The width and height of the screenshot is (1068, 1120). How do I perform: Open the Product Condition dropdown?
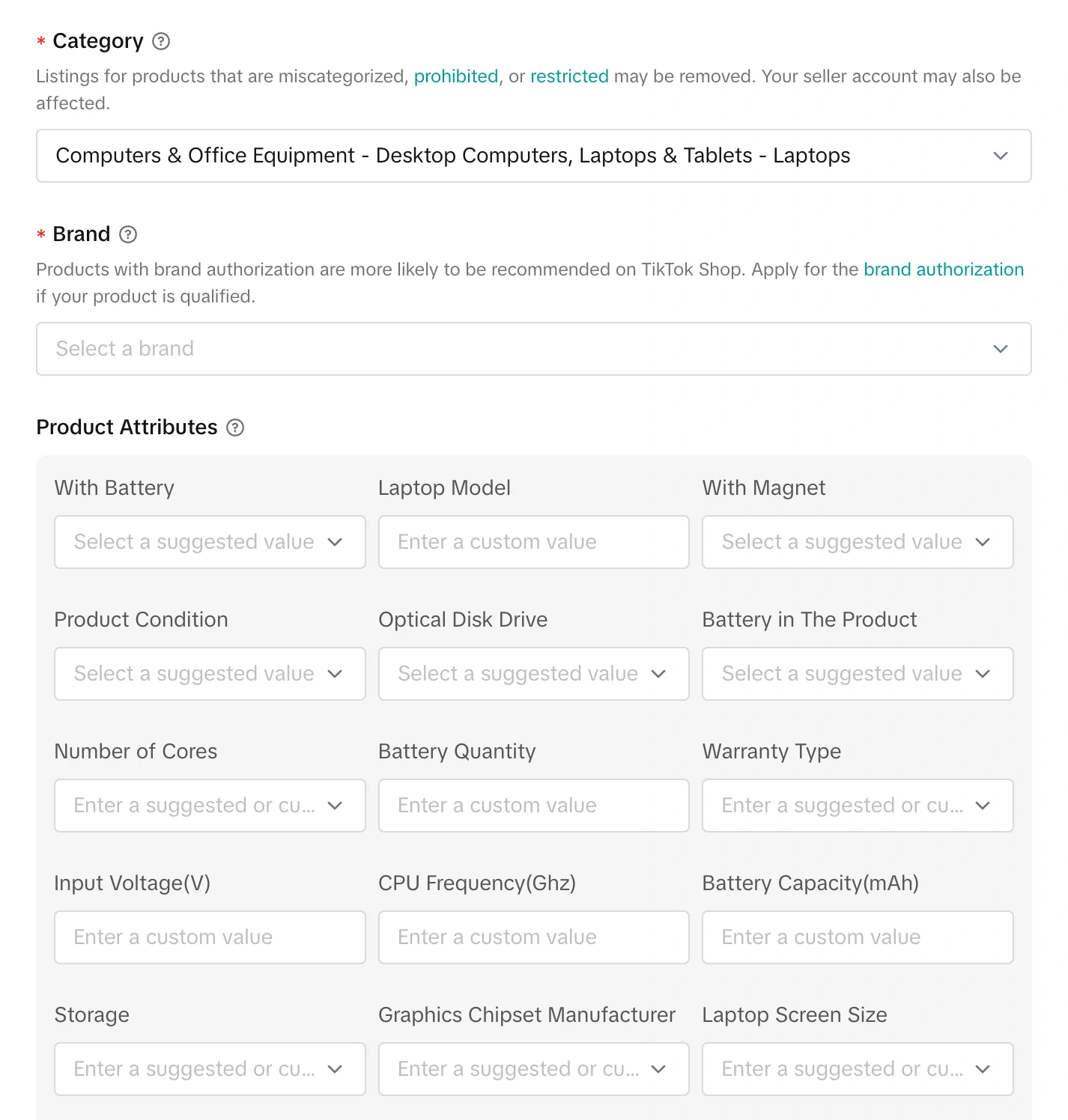[x=210, y=674]
